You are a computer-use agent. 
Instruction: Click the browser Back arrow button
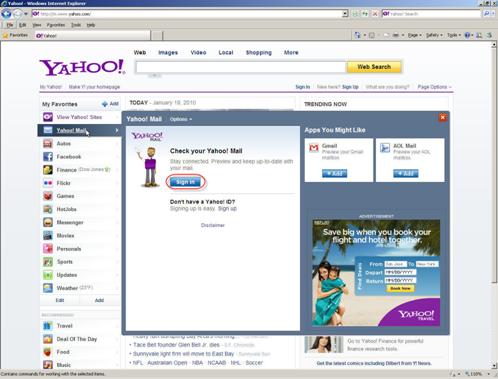(6, 14)
